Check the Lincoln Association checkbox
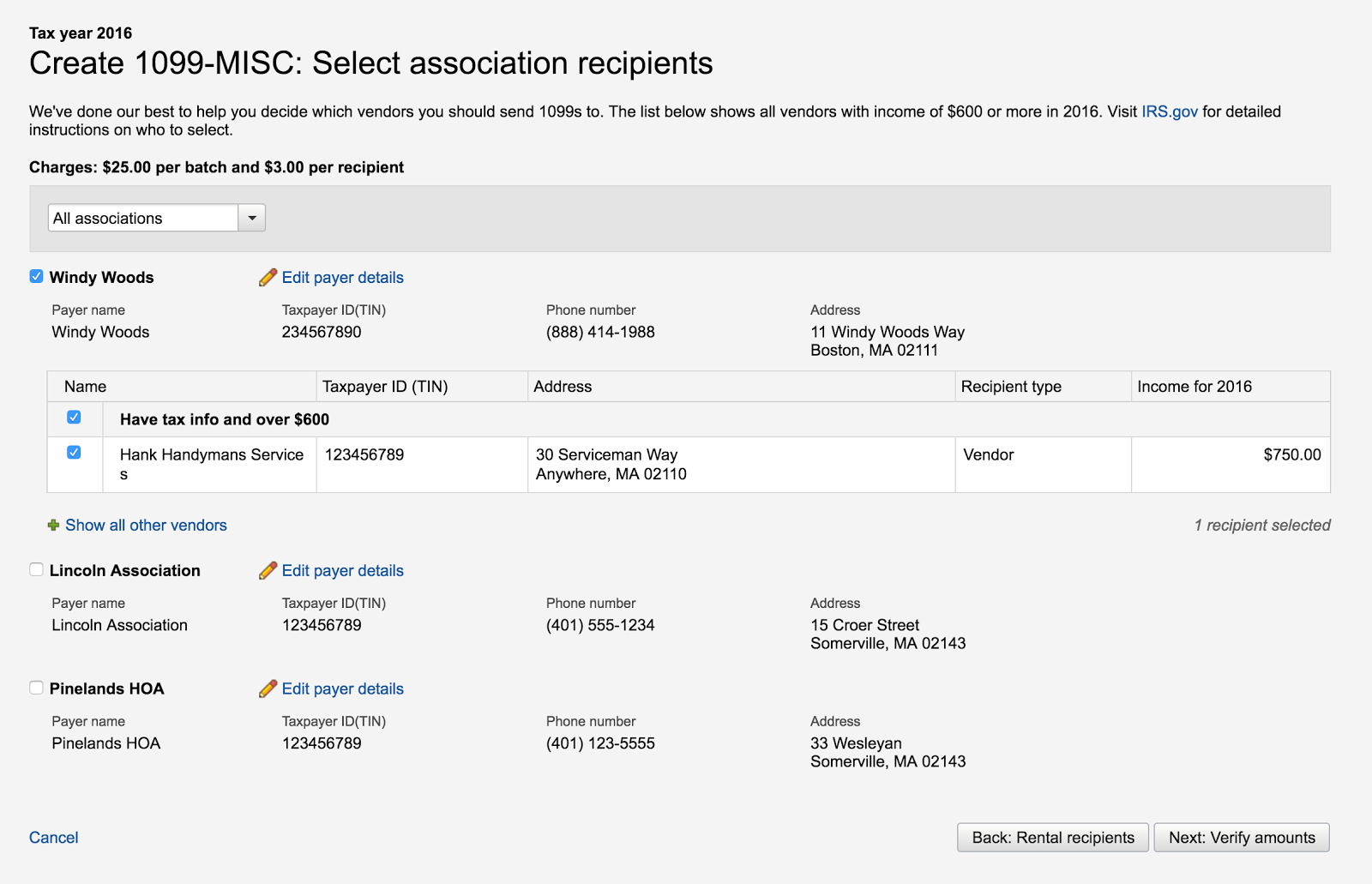1372x884 pixels. [x=36, y=569]
